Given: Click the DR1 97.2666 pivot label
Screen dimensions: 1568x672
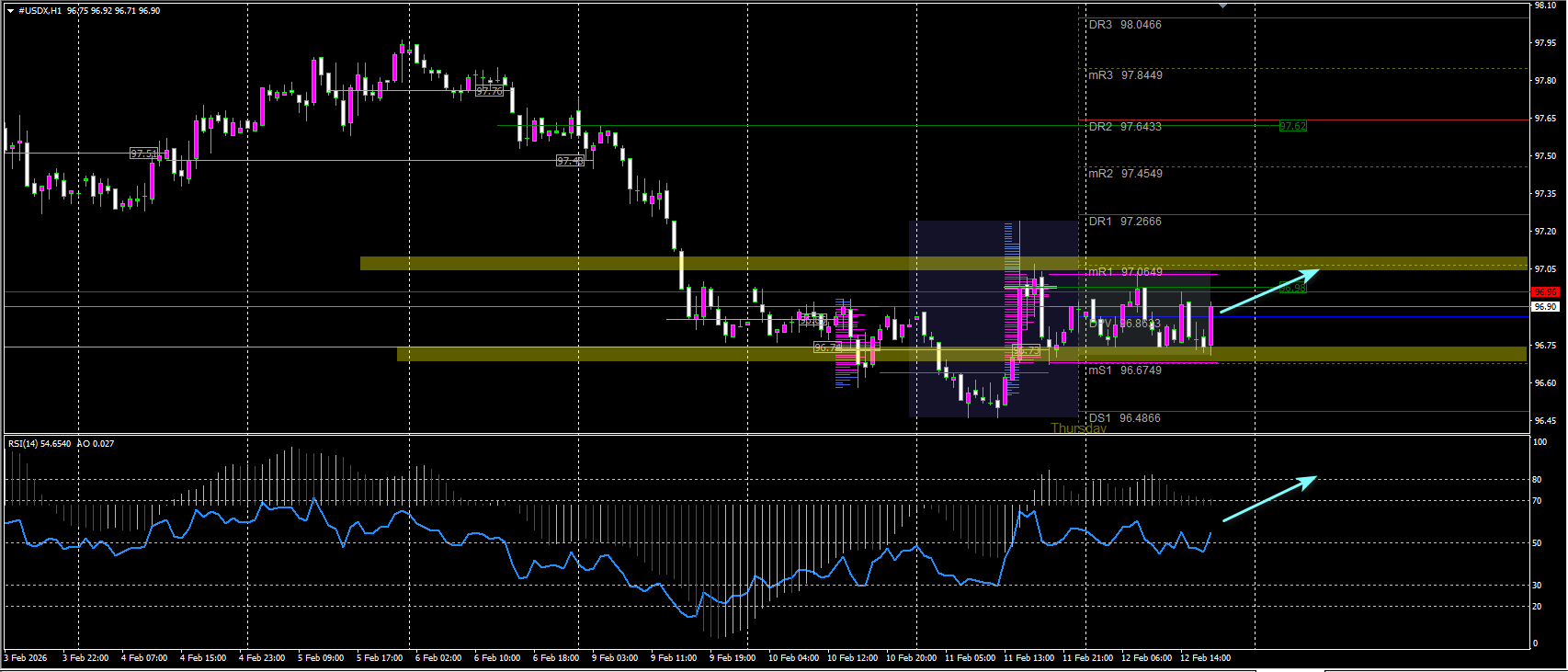Looking at the screenshot, I should tap(1125, 222).
